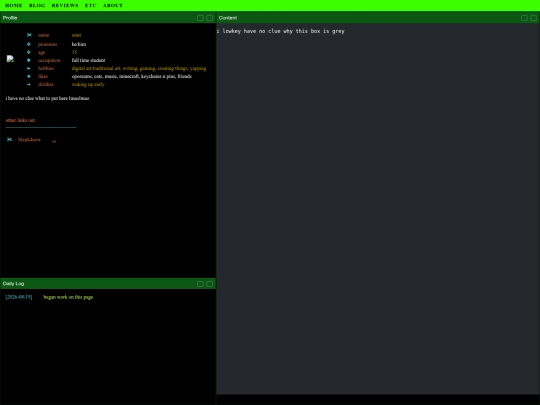The width and height of the screenshot is (540, 405).
Task: Click the 'age' label
Action: point(42,52)
